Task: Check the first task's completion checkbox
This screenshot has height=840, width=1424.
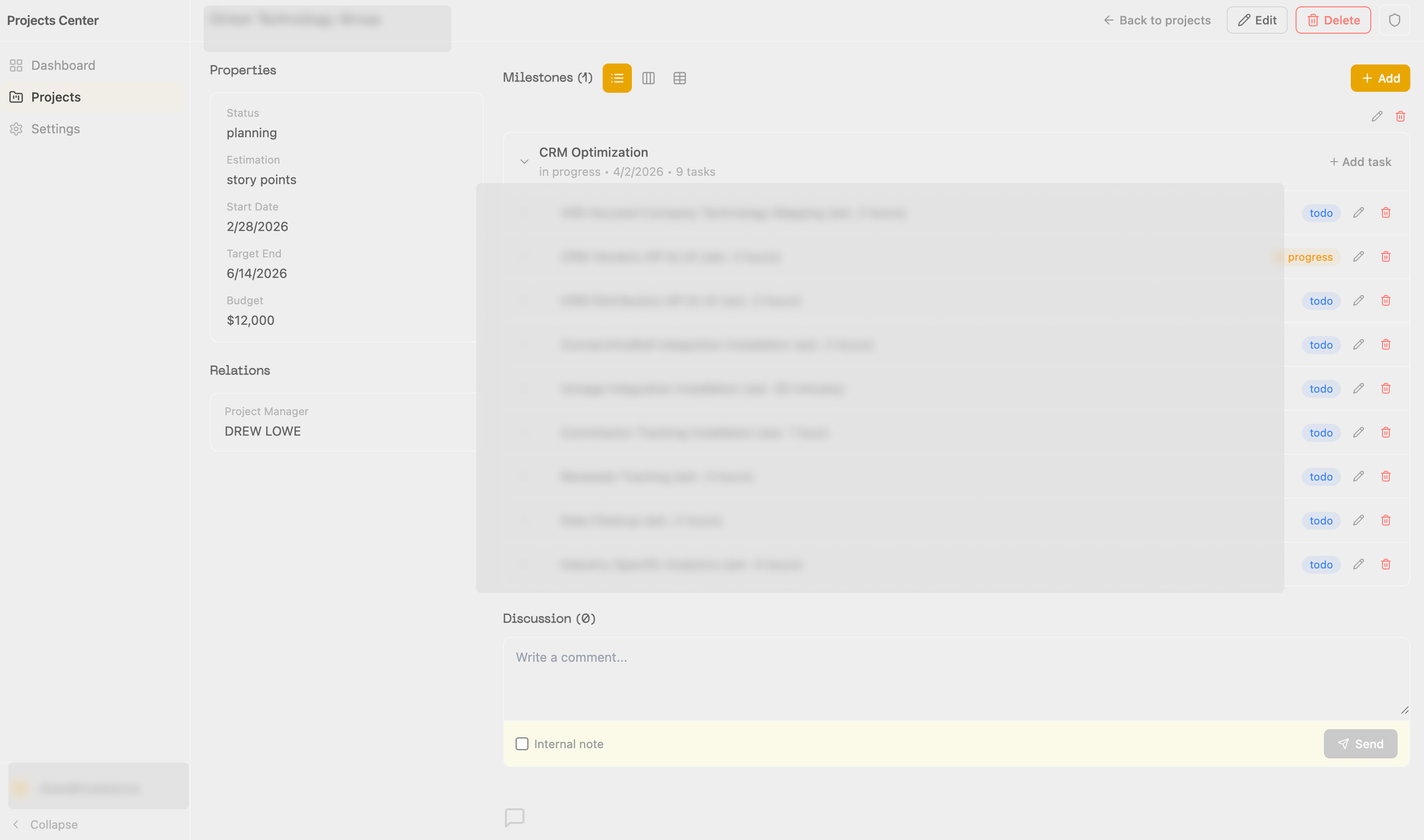Action: (x=523, y=213)
